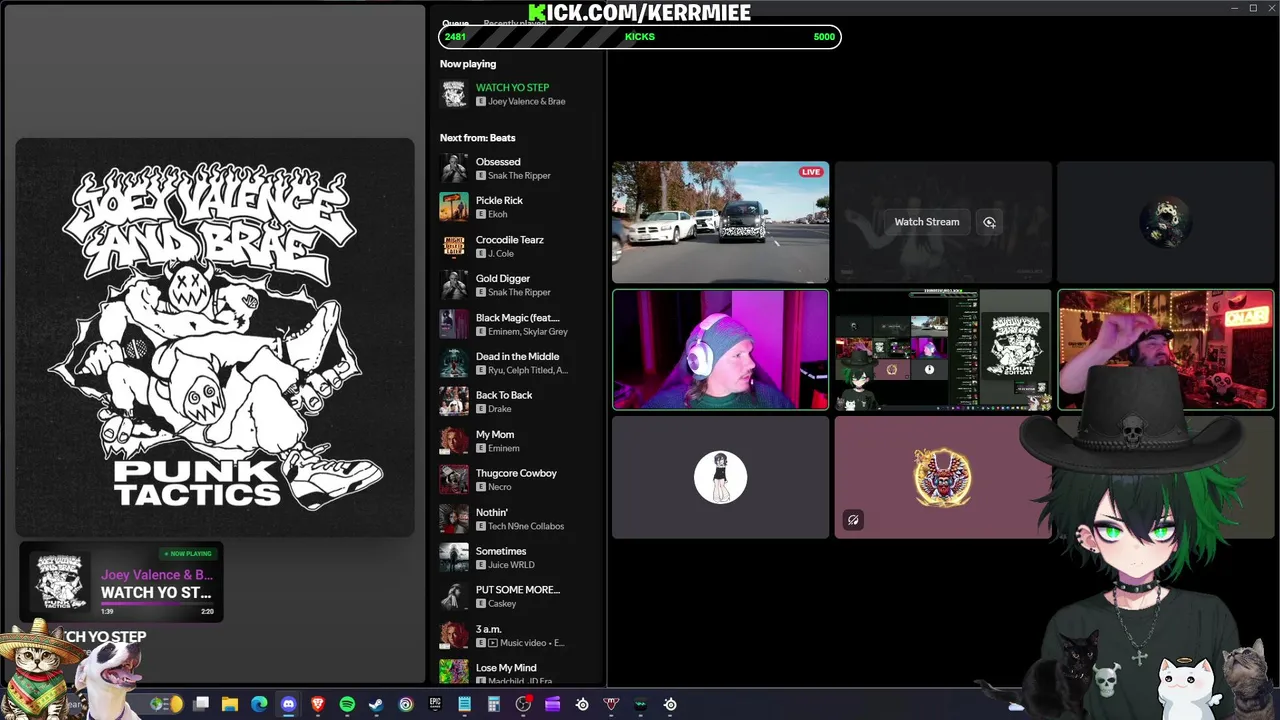Open Epic Games launcher taskbar icon
1280x720 pixels.
pyautogui.click(x=435, y=704)
